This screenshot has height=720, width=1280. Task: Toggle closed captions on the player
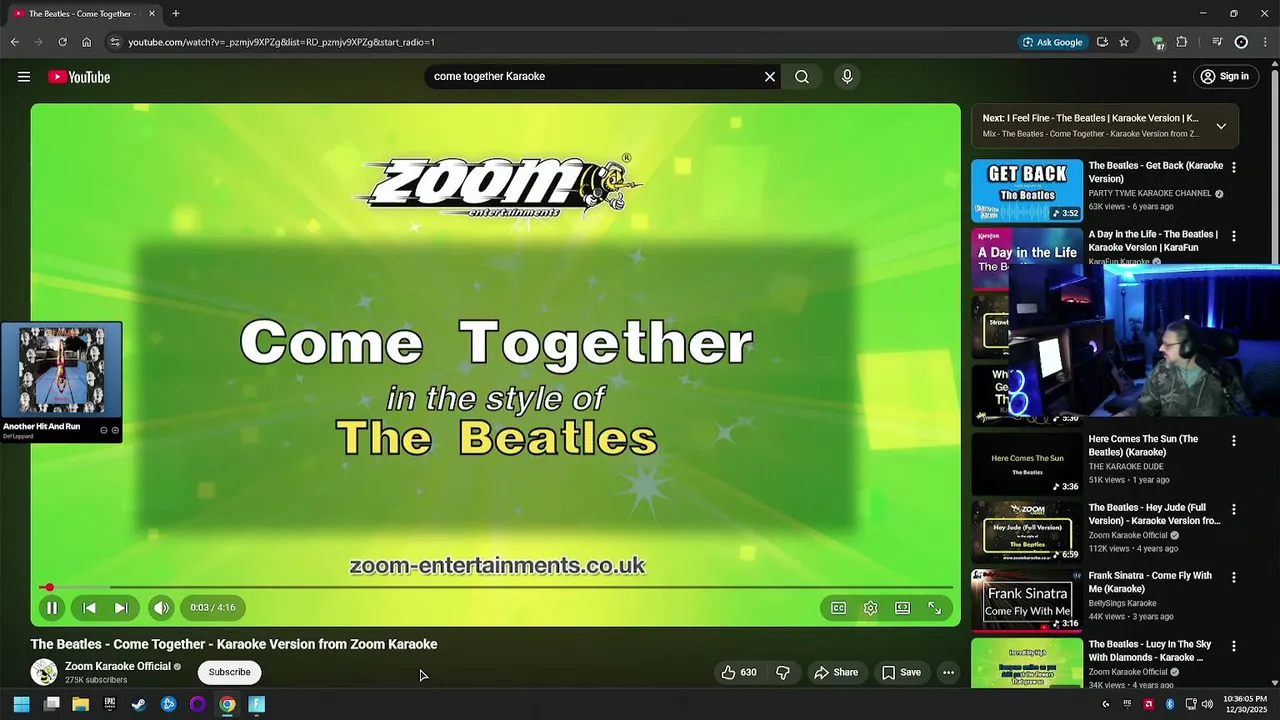(839, 608)
